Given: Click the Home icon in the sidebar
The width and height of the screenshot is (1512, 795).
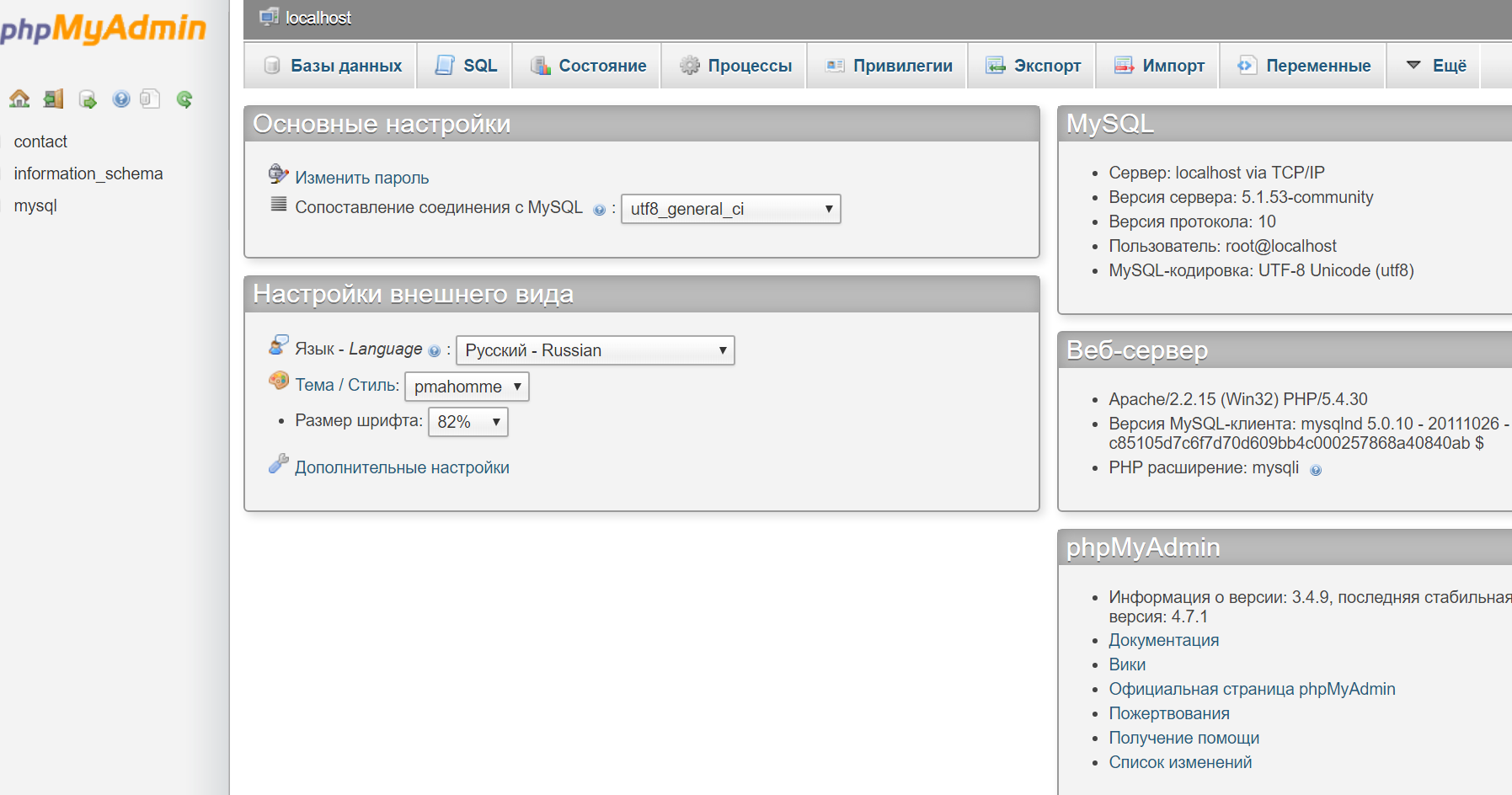Looking at the screenshot, I should coord(19,99).
